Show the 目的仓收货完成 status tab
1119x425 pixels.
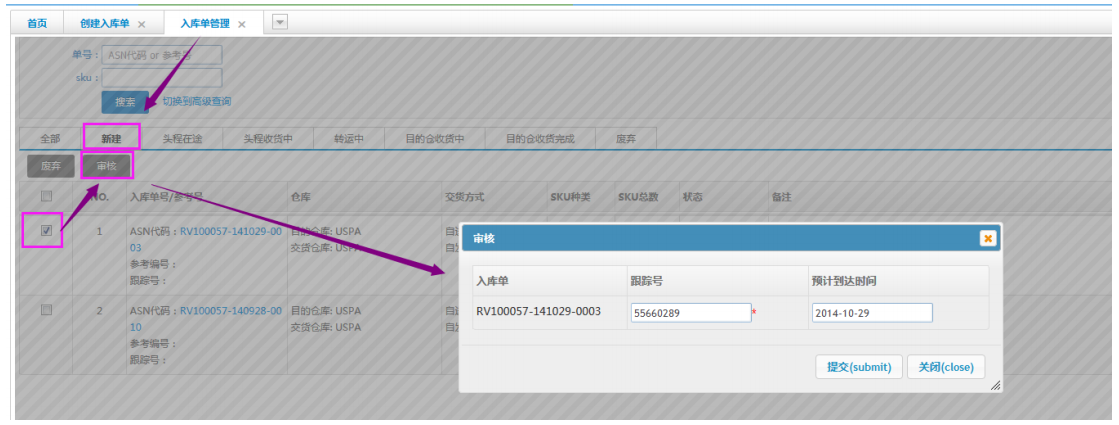click(x=540, y=139)
